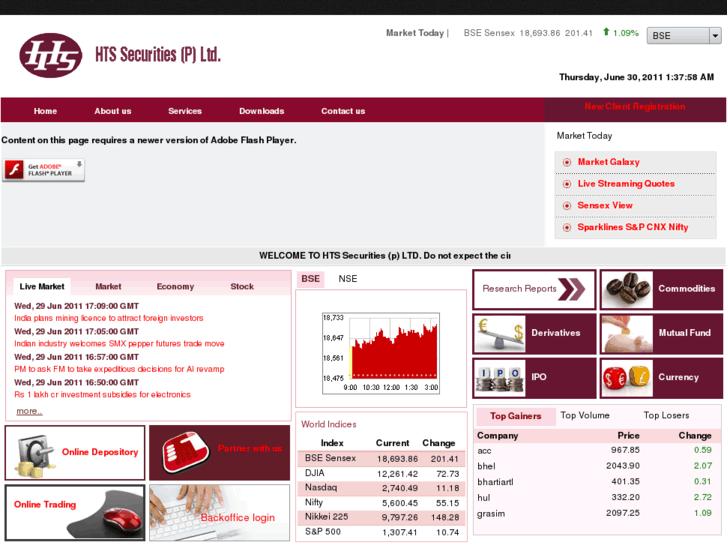
Task: Click the Online Trading text link
Action: point(45,505)
